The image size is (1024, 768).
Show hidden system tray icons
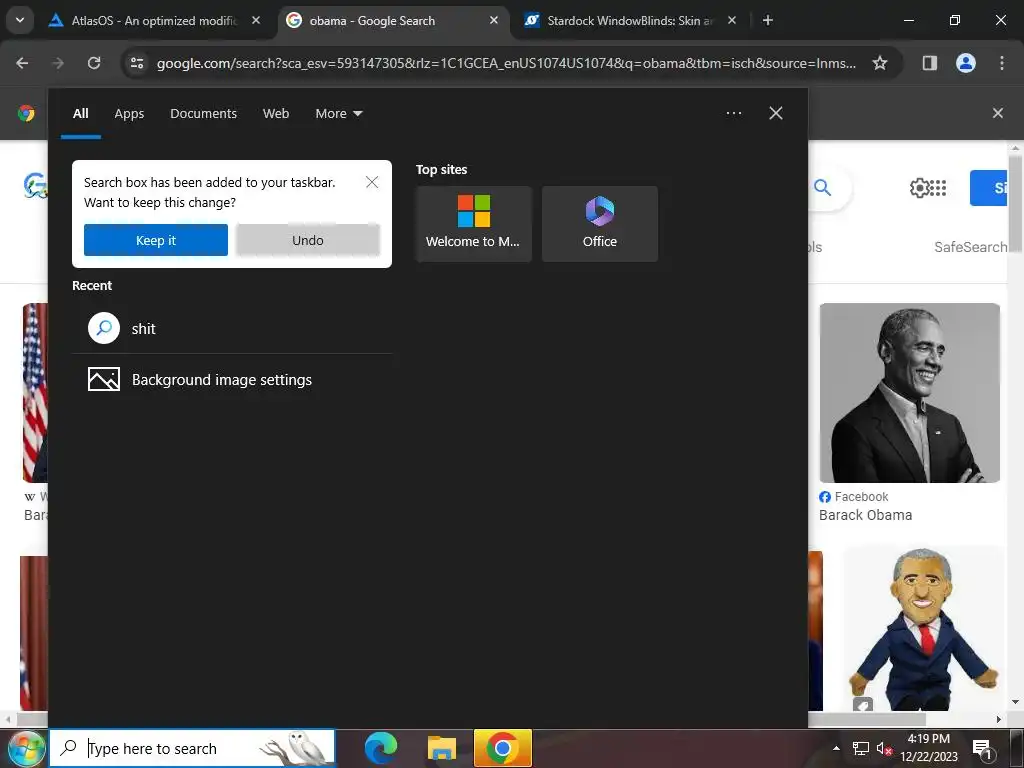pos(836,748)
